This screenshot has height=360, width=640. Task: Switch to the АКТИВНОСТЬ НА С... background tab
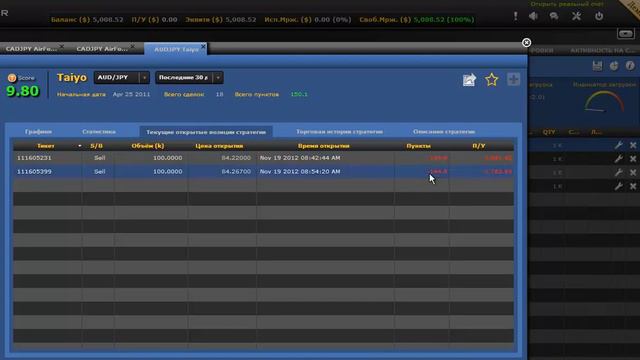(603, 50)
